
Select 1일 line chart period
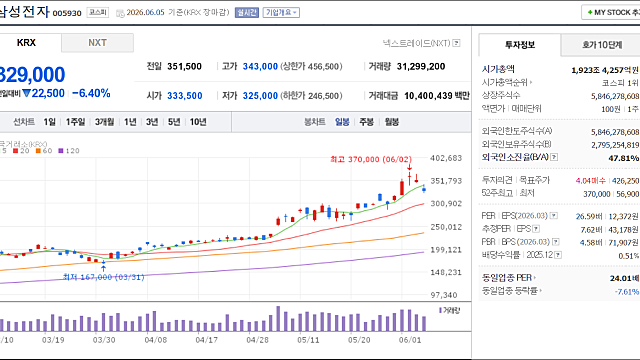[49, 122]
